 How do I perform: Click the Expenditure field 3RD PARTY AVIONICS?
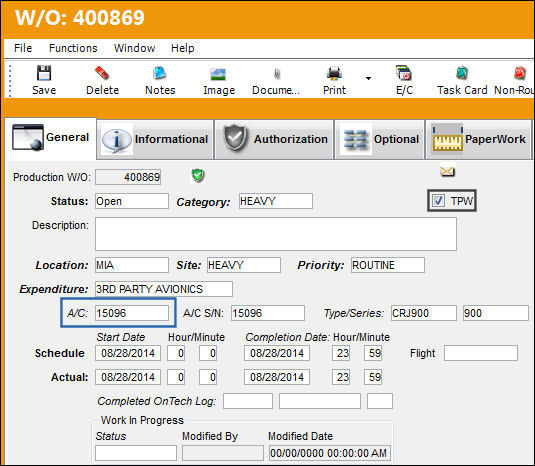(164, 289)
